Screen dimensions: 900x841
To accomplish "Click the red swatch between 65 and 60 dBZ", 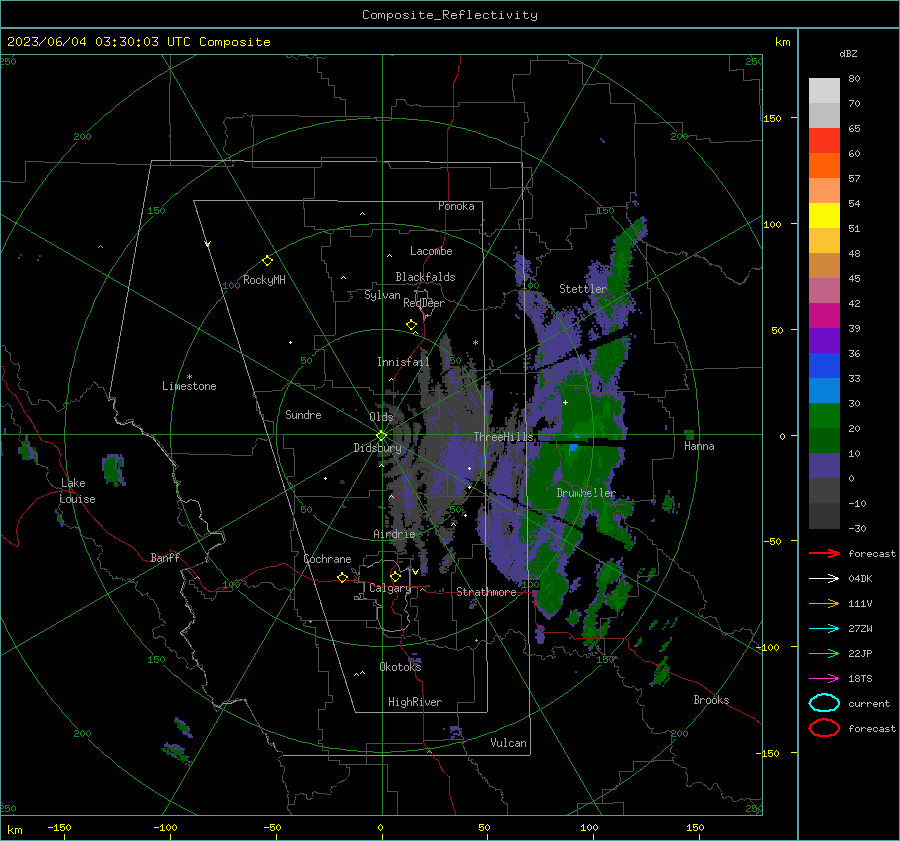I will pos(824,141).
